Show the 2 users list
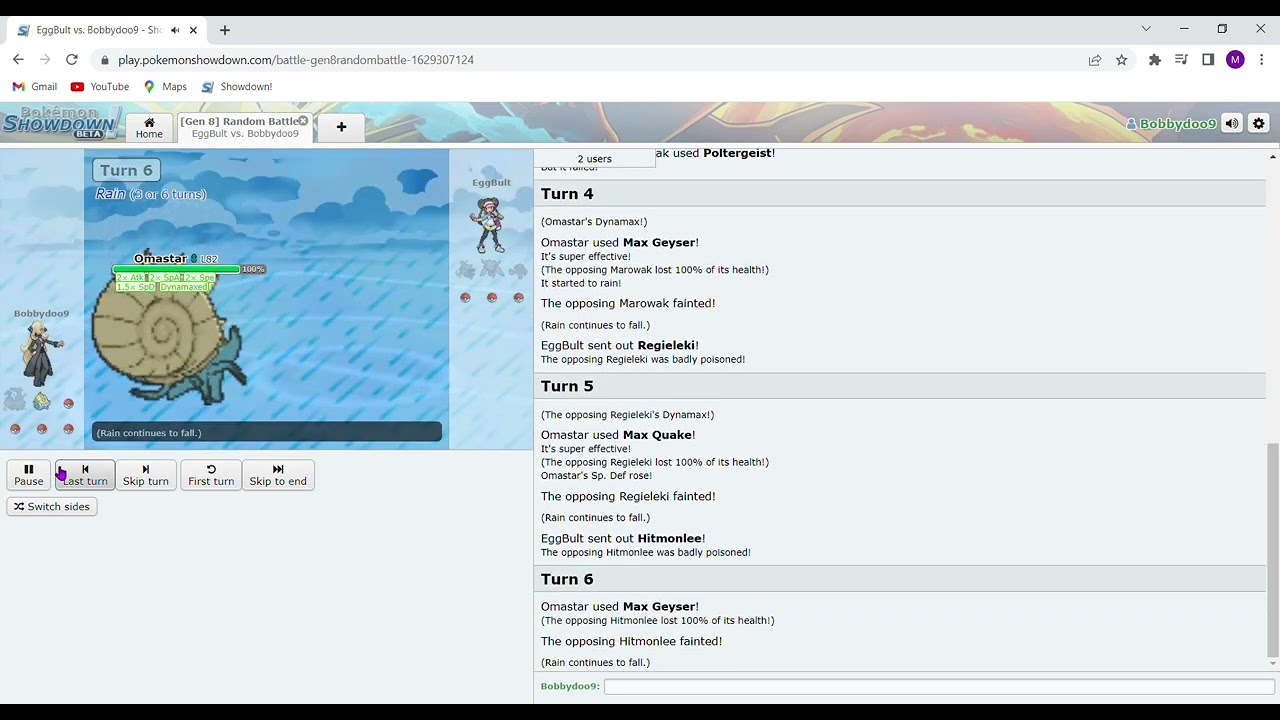This screenshot has width=1280, height=720. click(594, 159)
